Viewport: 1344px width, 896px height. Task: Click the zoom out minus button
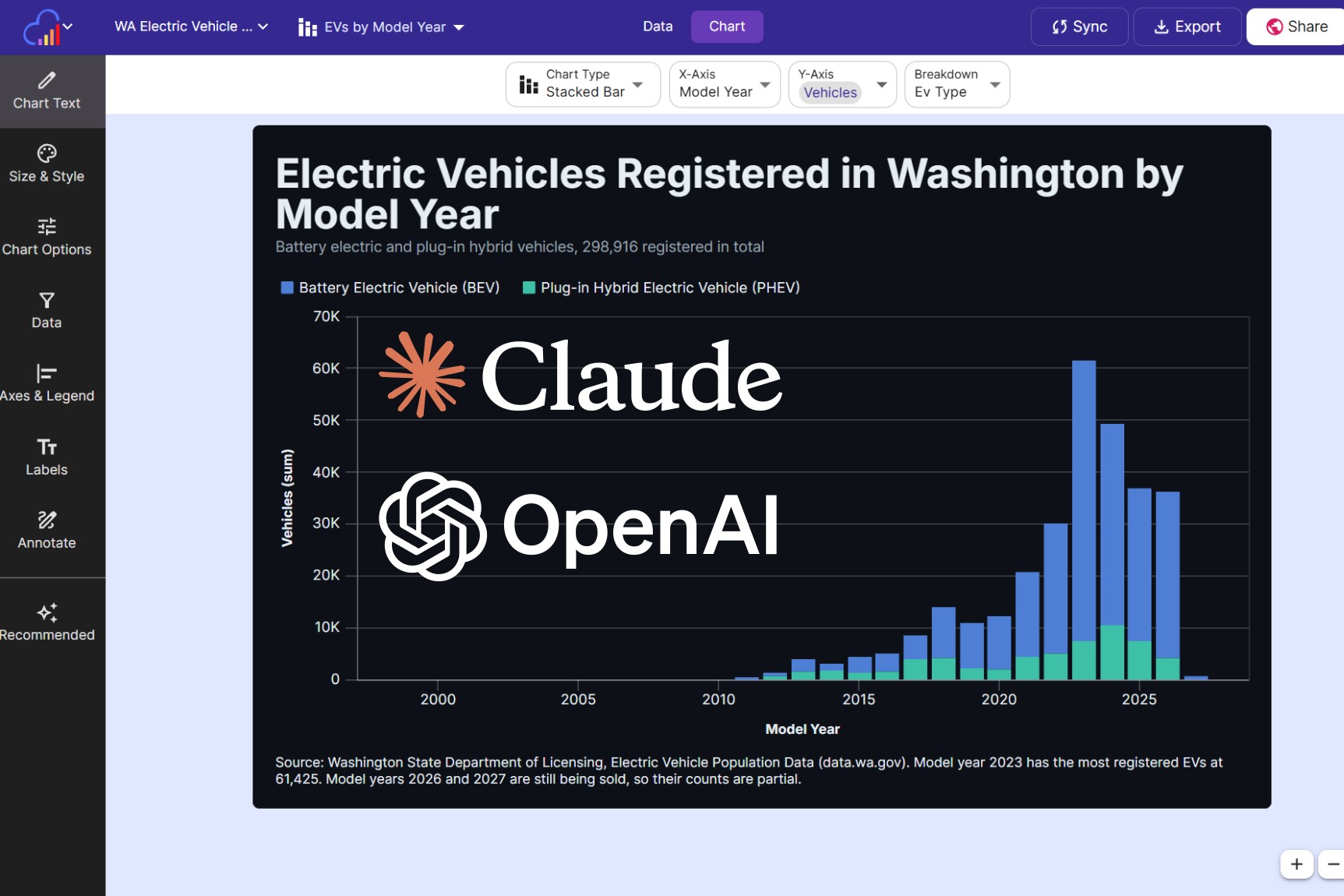(1333, 864)
